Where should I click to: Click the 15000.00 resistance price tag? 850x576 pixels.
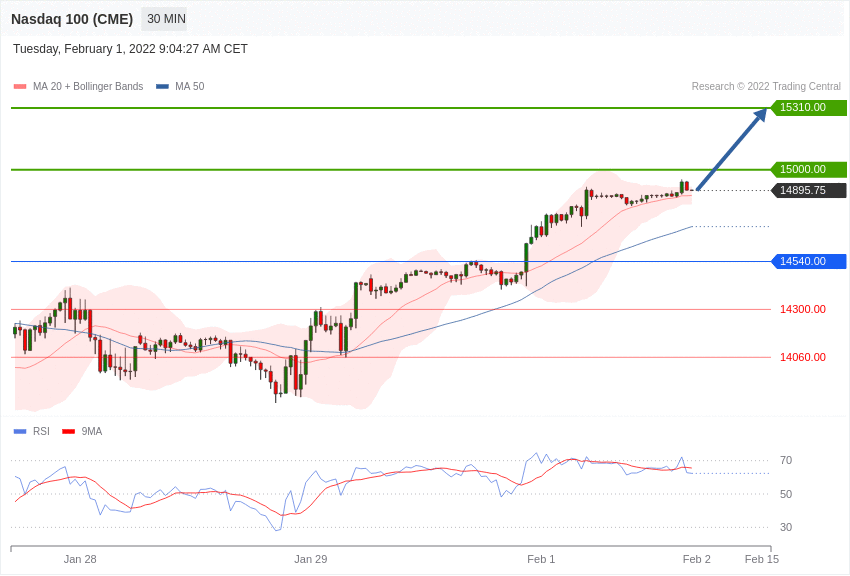[809, 170]
